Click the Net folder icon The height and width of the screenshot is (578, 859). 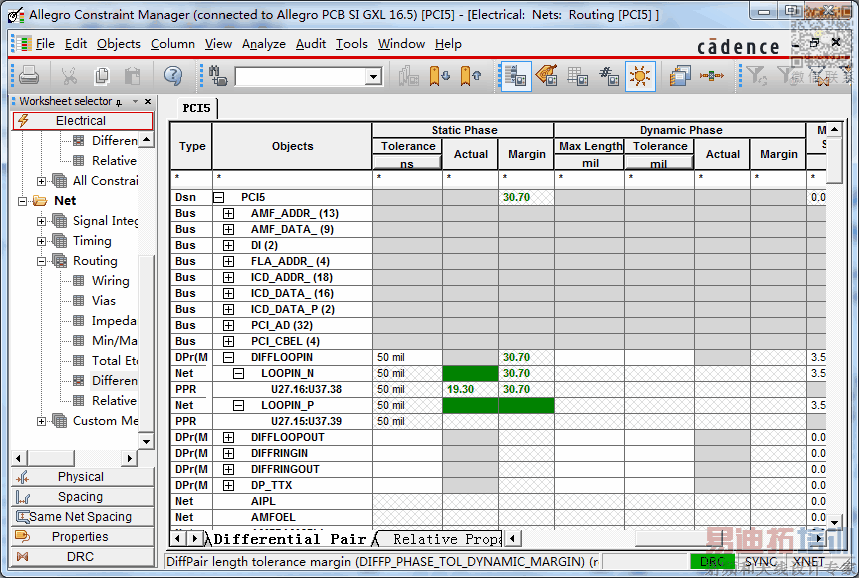click(40, 201)
